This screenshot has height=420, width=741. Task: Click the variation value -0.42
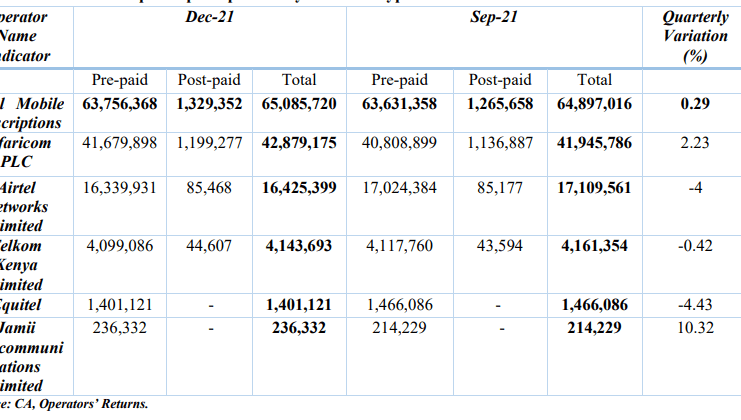[695, 246]
